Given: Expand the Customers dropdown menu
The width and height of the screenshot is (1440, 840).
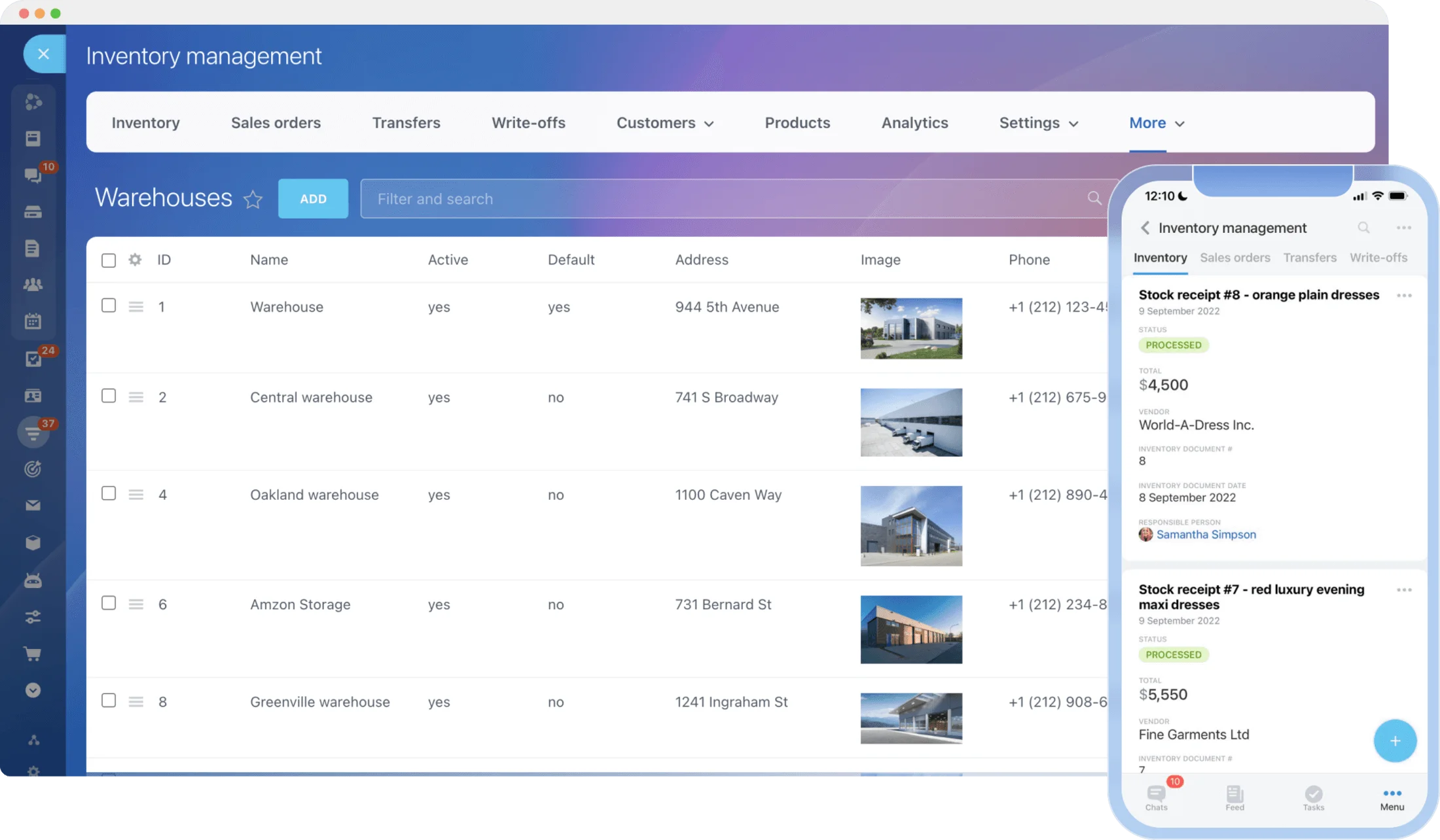Looking at the screenshot, I should tap(665, 123).
